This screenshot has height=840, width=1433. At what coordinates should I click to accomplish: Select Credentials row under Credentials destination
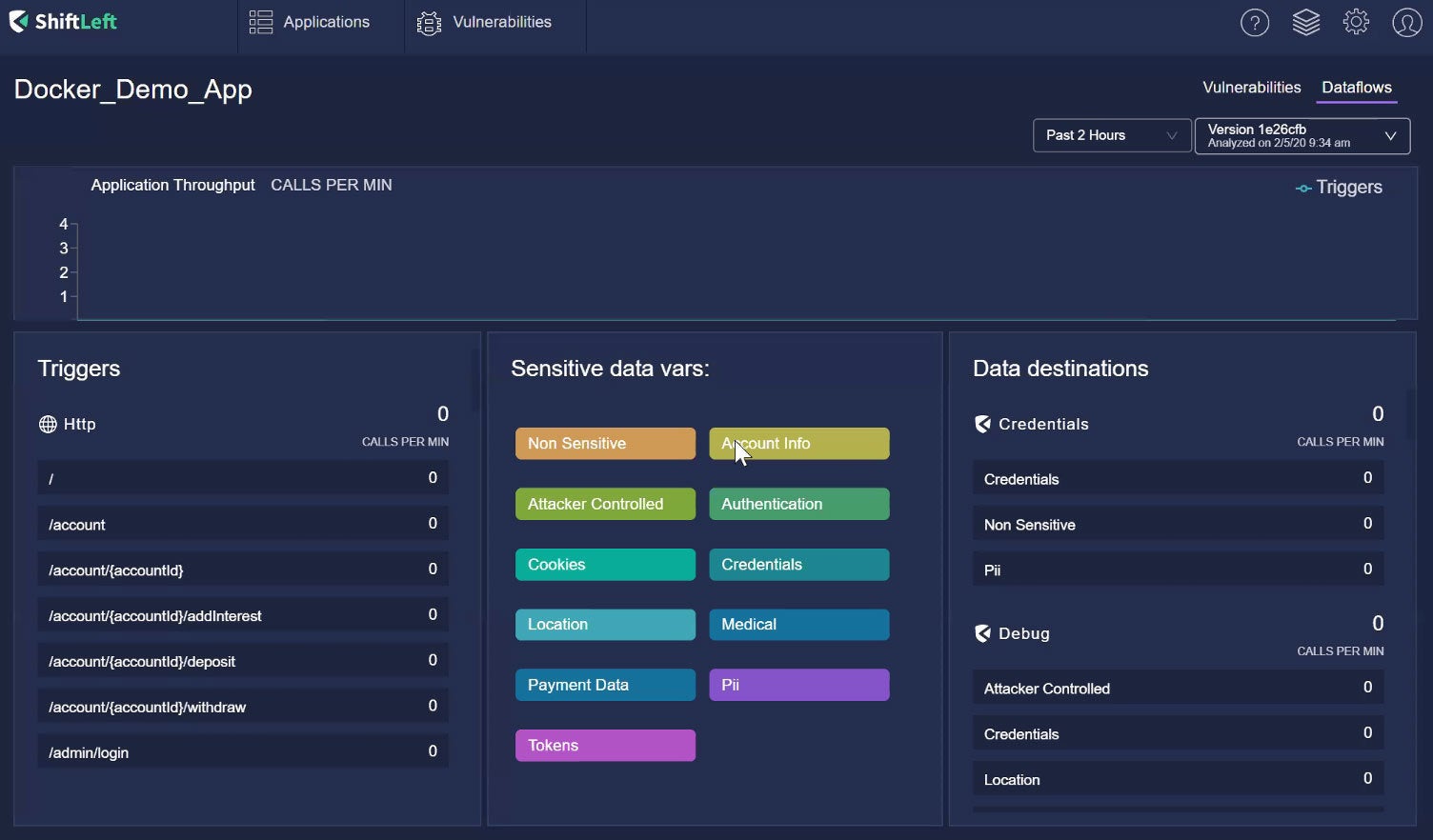[1179, 478]
